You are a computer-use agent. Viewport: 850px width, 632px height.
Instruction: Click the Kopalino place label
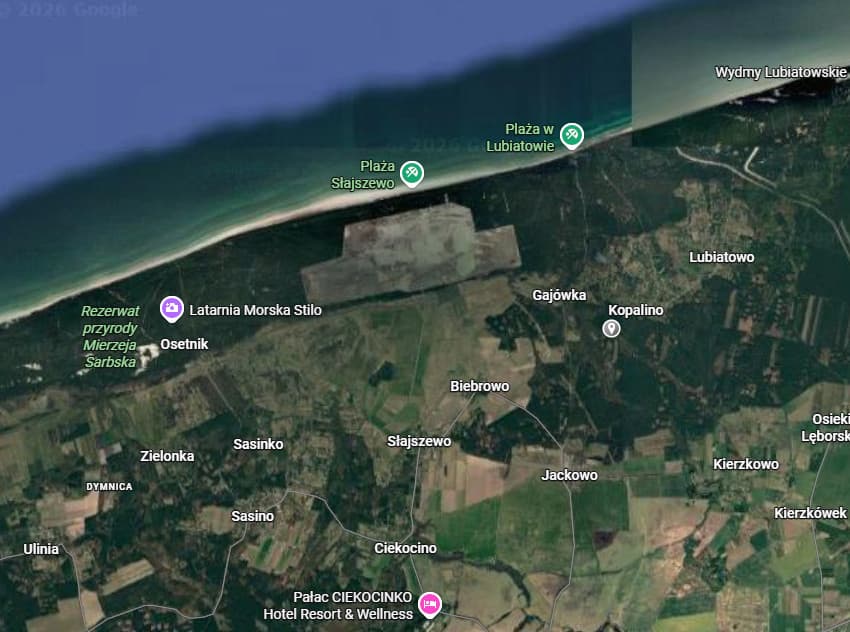click(635, 310)
